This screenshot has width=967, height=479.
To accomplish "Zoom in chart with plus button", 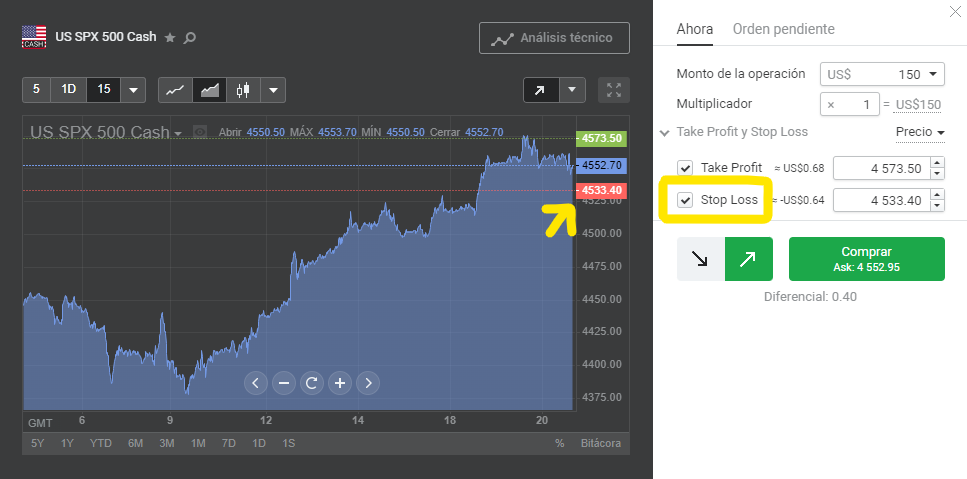I will pos(340,383).
